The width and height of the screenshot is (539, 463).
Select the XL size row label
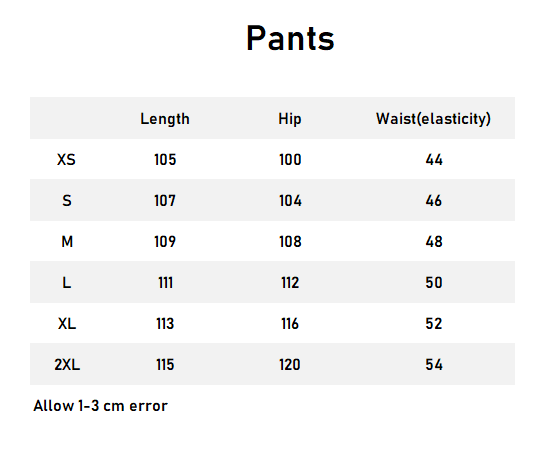coord(67,323)
